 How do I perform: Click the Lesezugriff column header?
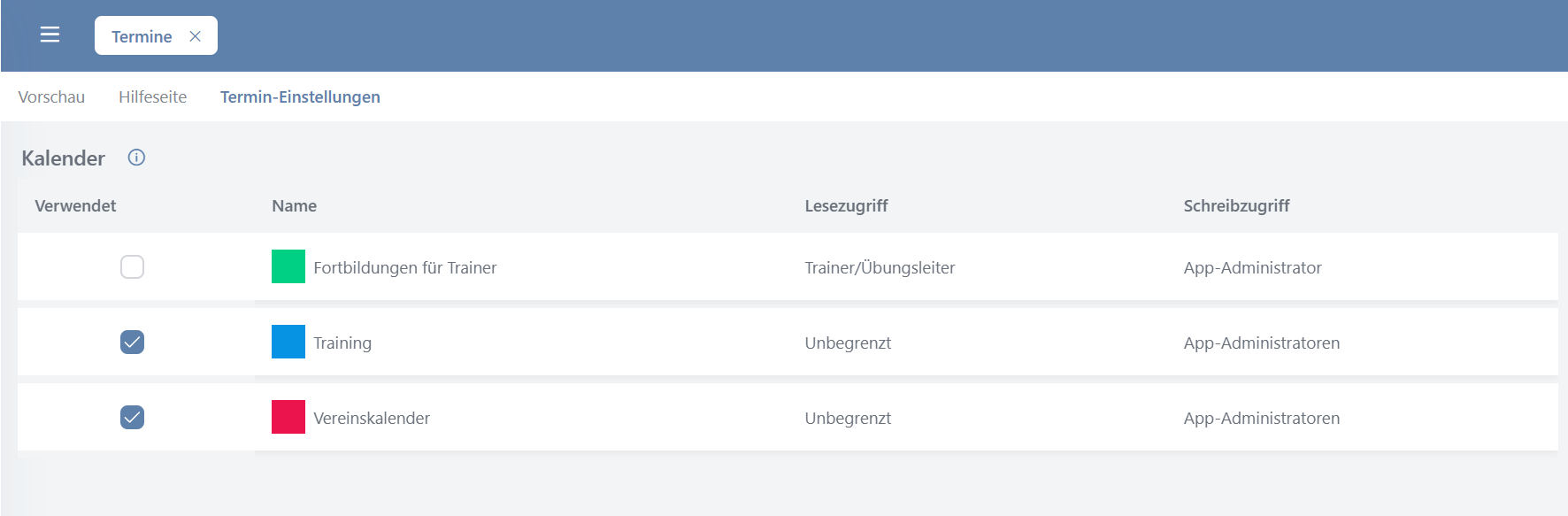[846, 206]
